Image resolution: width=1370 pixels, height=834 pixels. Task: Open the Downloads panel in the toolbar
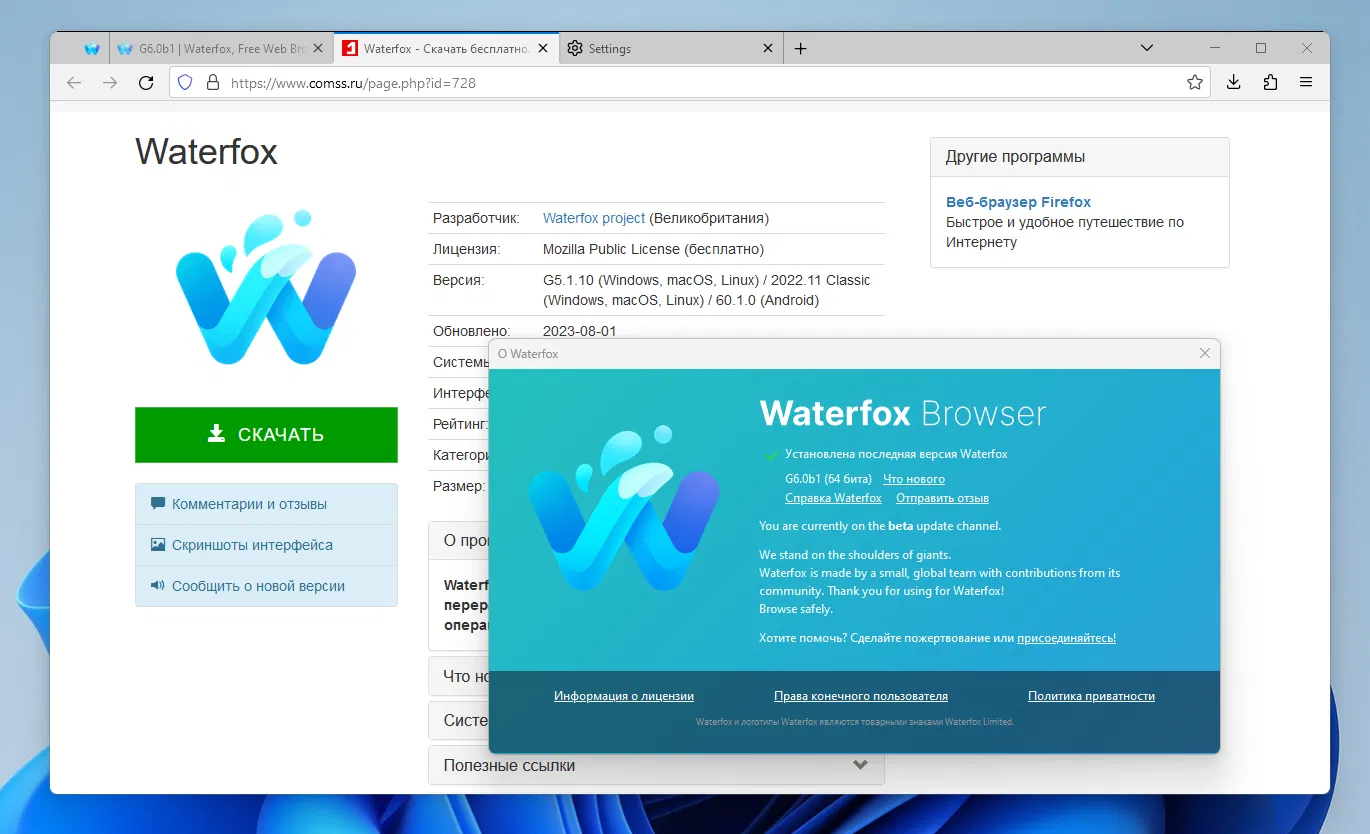pyautogui.click(x=1234, y=83)
